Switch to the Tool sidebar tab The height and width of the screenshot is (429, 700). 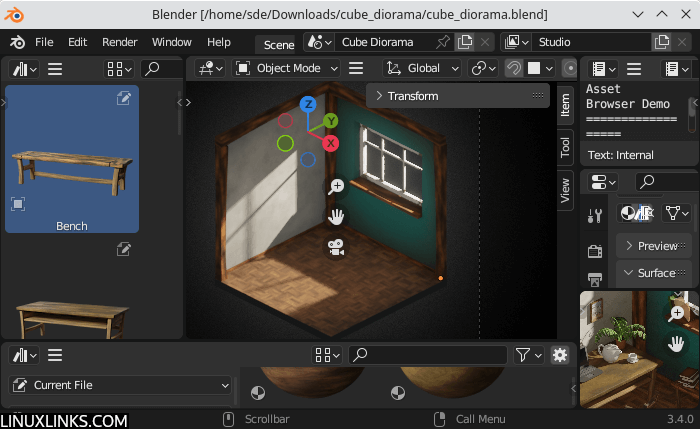tap(565, 147)
